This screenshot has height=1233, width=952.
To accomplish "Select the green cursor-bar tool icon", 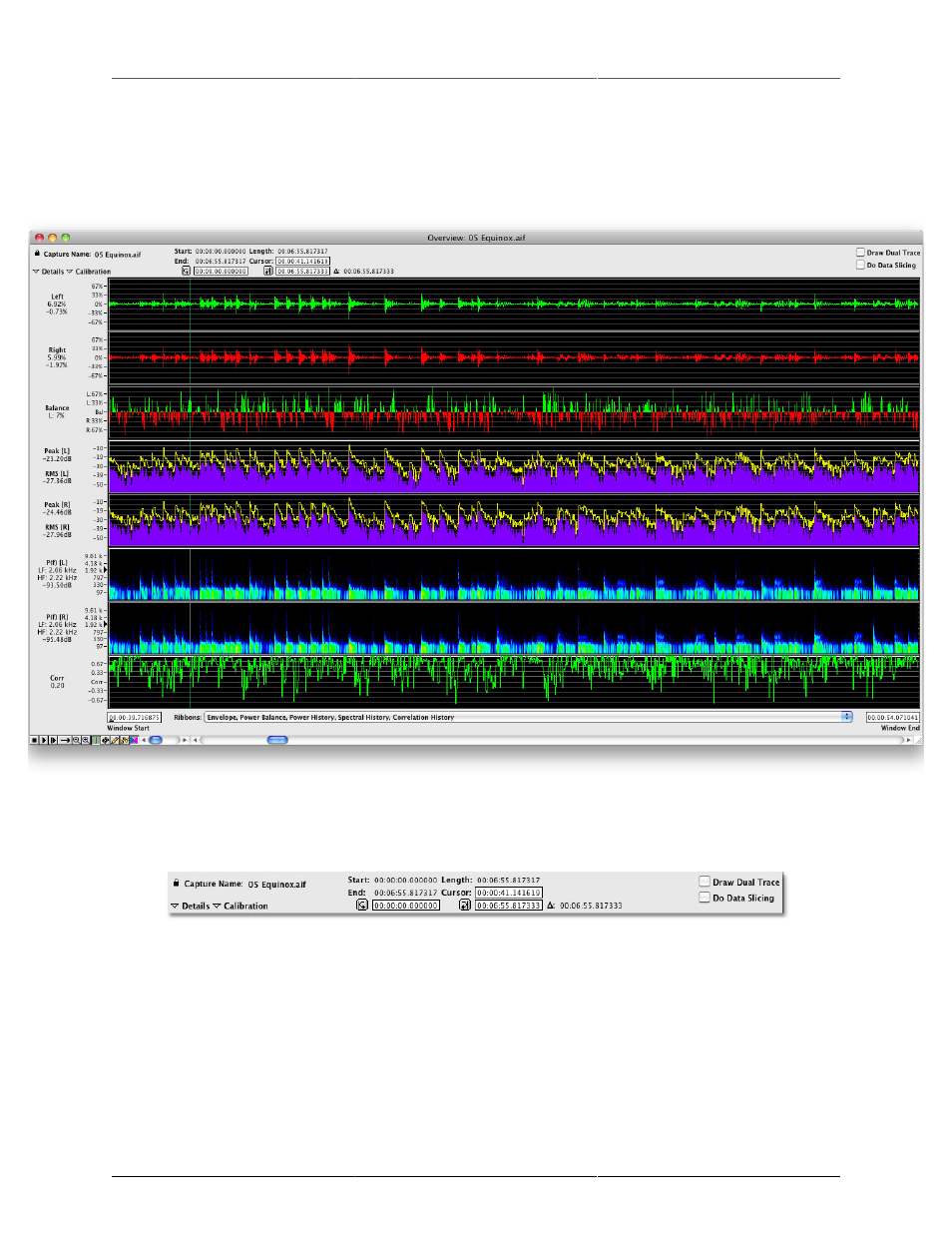I will coord(96,740).
